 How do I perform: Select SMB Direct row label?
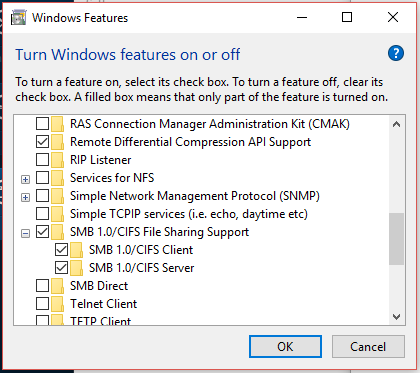(99, 286)
